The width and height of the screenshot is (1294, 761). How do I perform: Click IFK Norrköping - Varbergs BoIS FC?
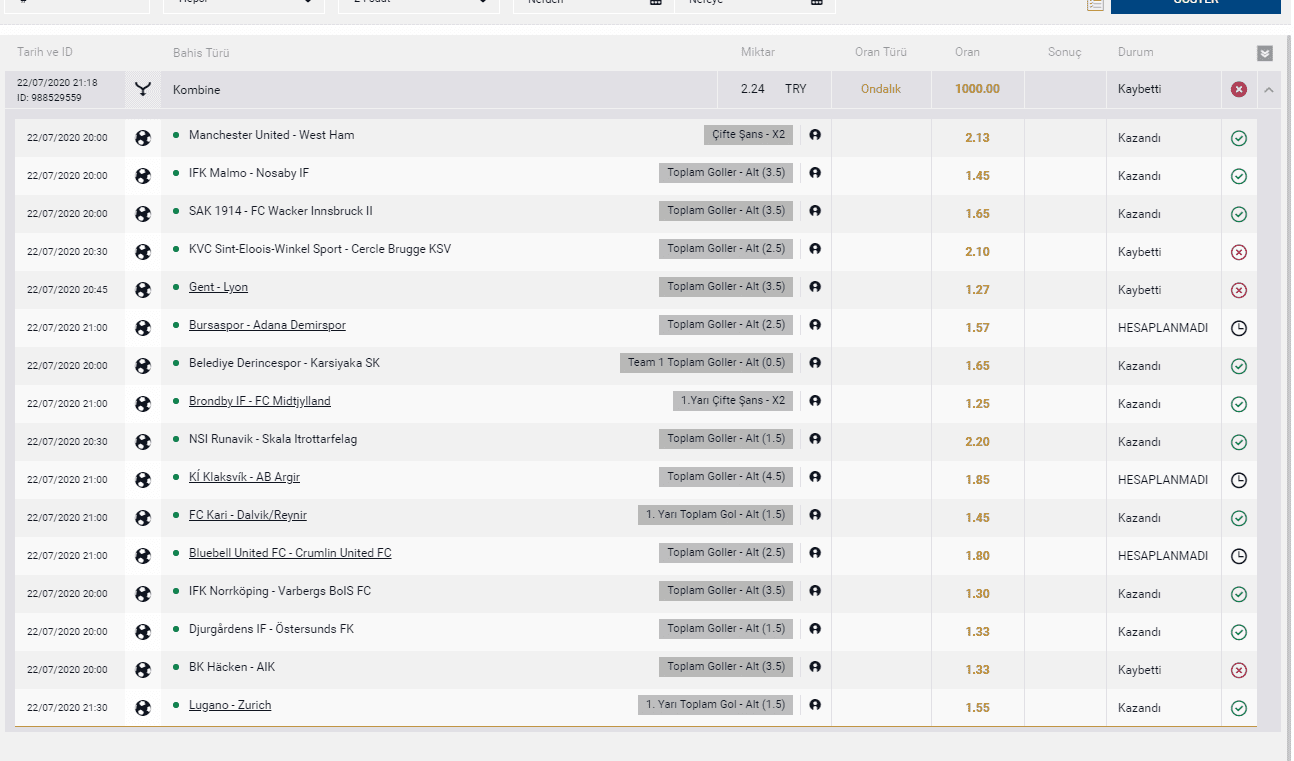[280, 591]
